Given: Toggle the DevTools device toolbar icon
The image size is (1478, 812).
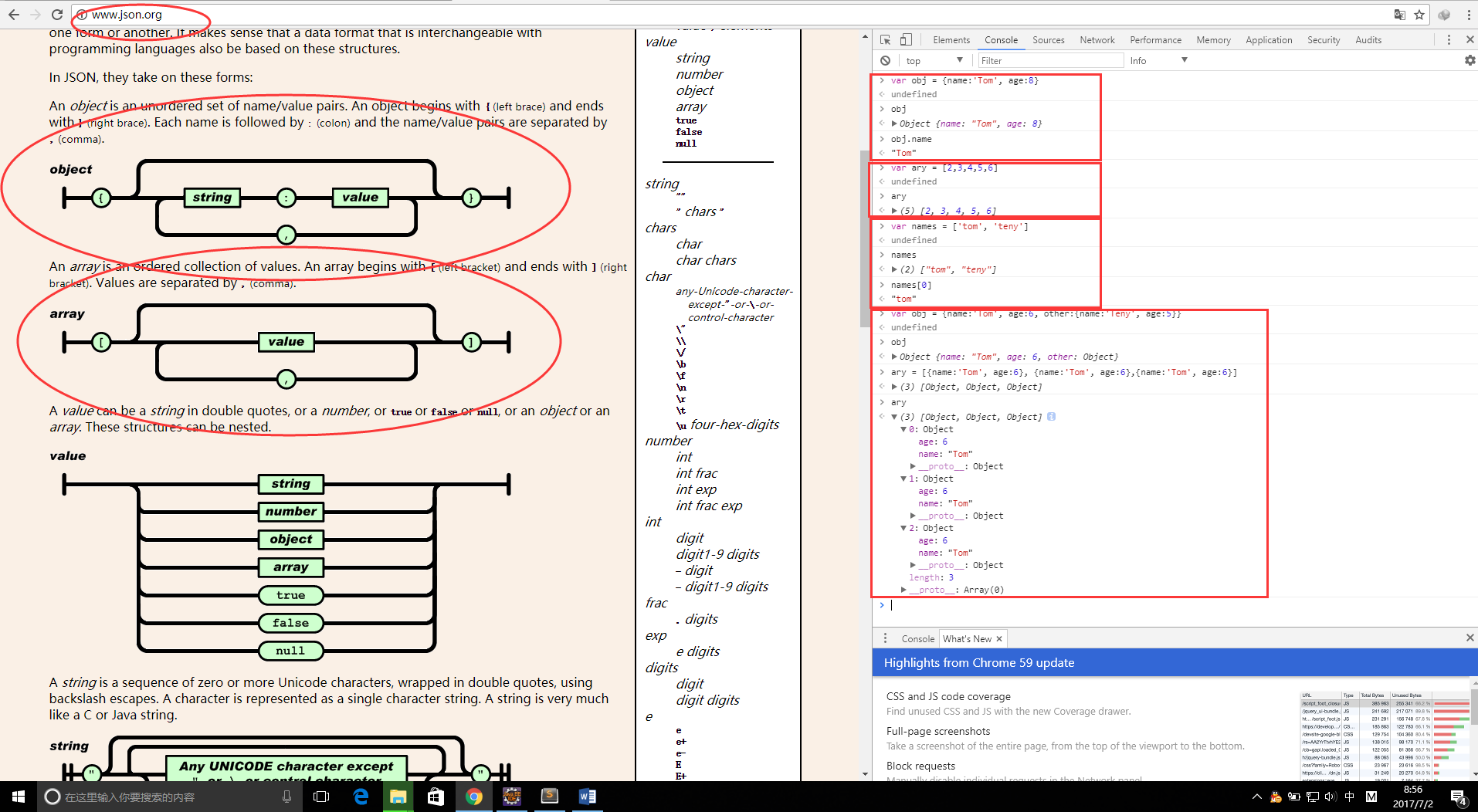Looking at the screenshot, I should click(907, 39).
